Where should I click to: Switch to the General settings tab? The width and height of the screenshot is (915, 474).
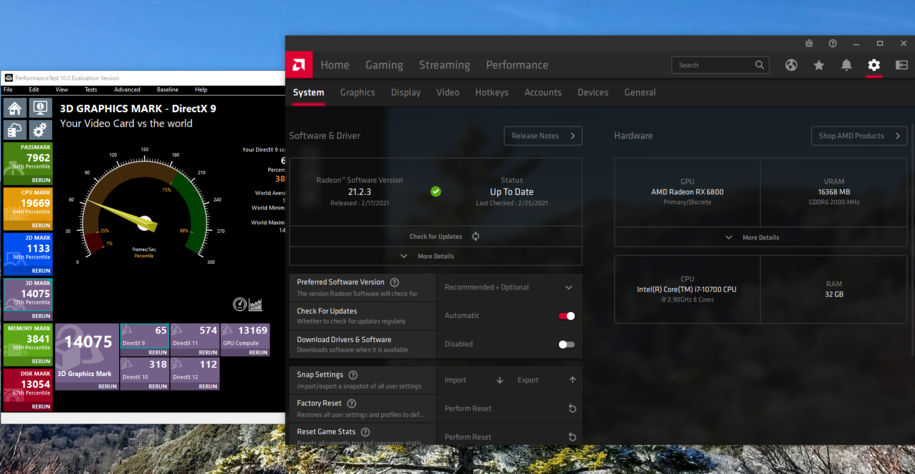[x=640, y=92]
